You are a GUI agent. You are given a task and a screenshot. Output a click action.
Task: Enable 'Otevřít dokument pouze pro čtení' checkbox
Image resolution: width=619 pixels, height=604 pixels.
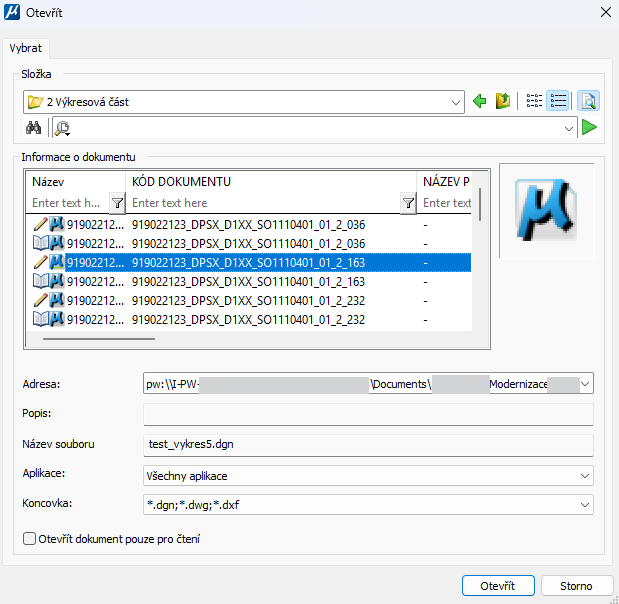pyautogui.click(x=29, y=539)
